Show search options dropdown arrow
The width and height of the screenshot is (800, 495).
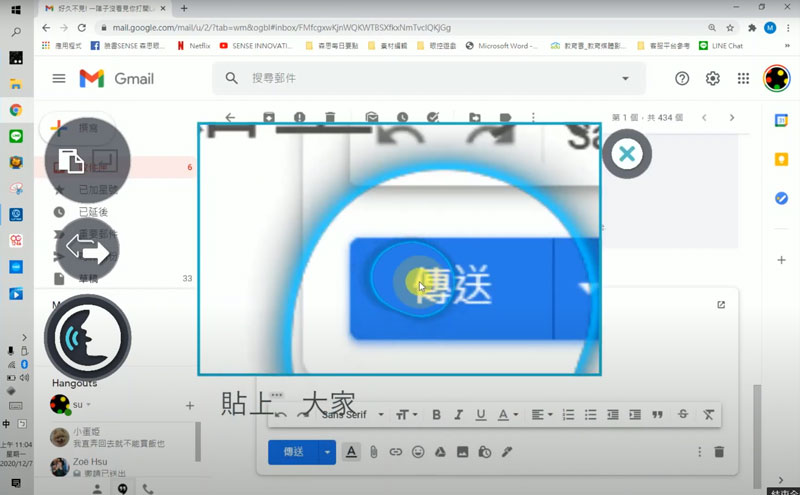tap(625, 78)
